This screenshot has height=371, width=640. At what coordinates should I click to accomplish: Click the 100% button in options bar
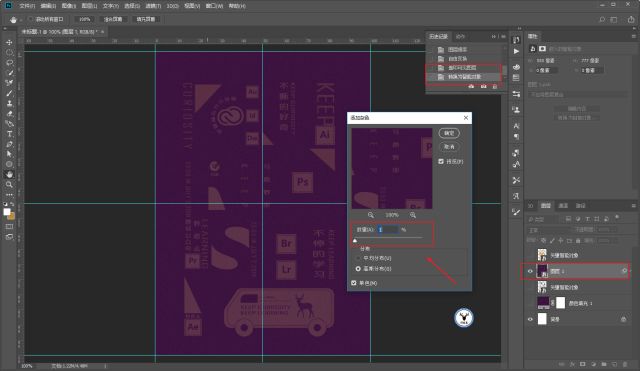tap(84, 19)
